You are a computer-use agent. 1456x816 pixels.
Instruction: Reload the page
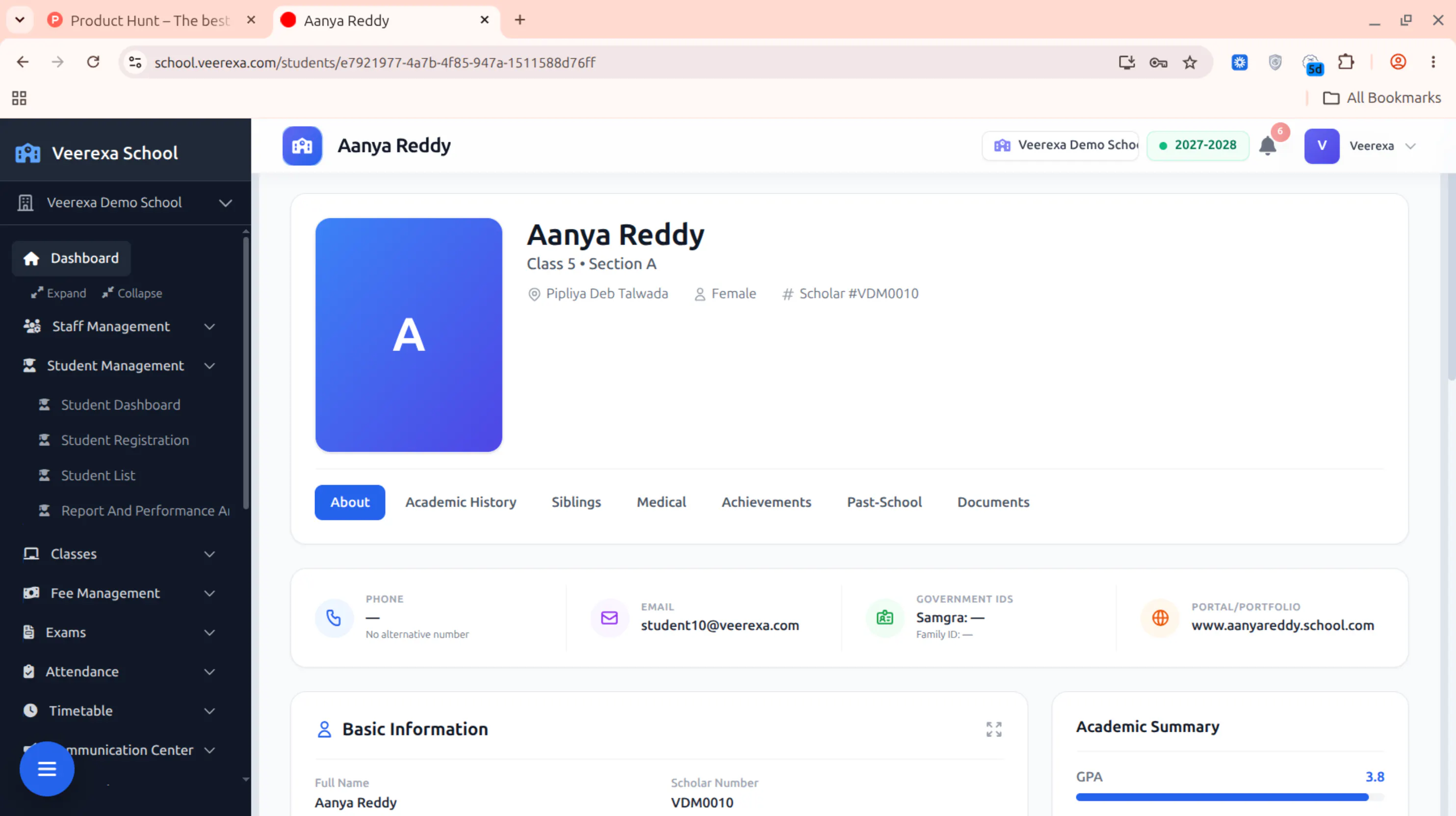(93, 62)
